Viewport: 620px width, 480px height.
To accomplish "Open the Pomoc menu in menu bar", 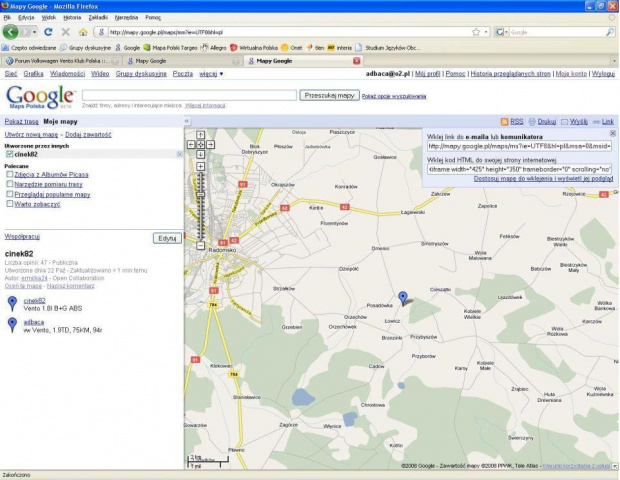I will click(153, 17).
